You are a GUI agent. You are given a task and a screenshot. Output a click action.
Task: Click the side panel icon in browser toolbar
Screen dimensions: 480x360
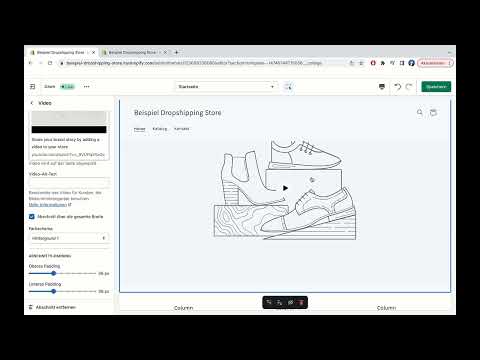[402, 63]
